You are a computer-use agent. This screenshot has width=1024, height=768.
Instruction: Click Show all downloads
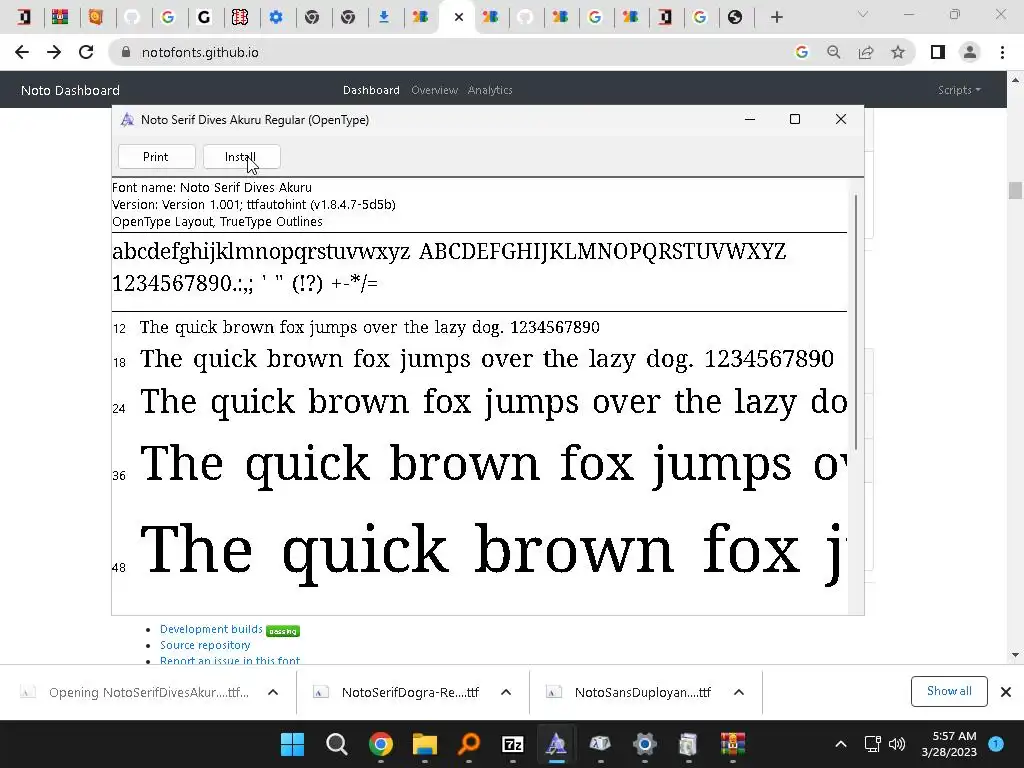tap(949, 691)
